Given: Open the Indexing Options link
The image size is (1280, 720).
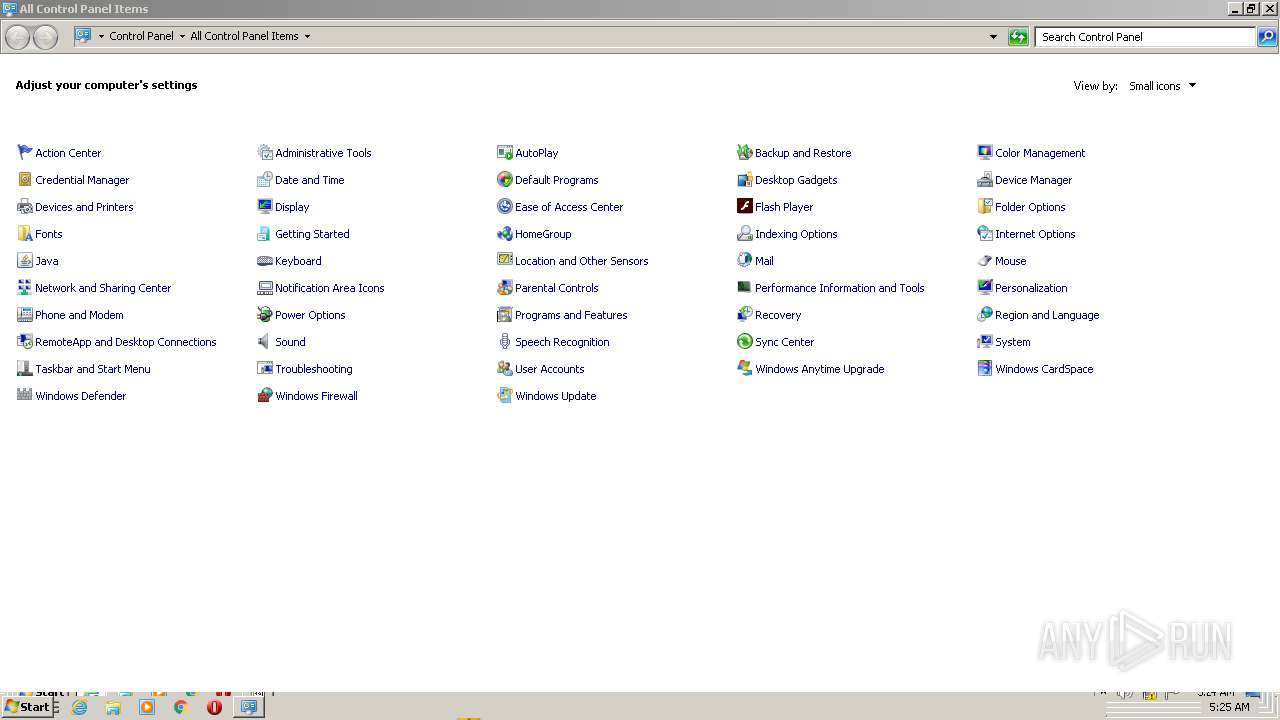Looking at the screenshot, I should 796,234.
